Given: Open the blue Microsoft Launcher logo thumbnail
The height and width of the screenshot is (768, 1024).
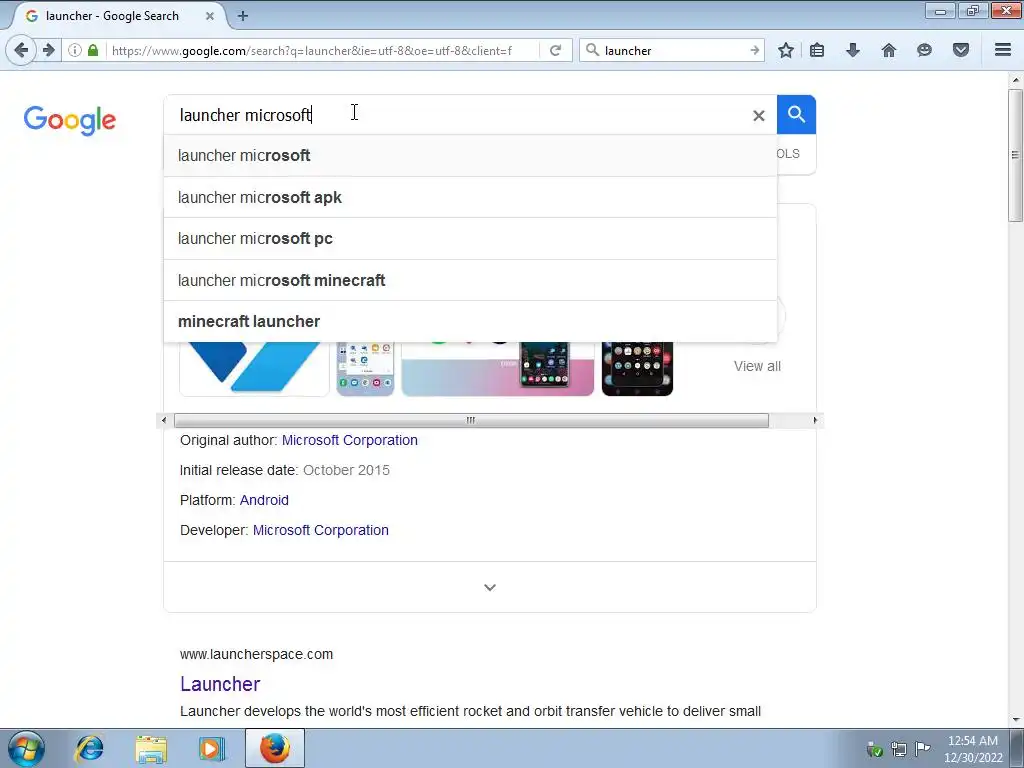Looking at the screenshot, I should point(254,369).
